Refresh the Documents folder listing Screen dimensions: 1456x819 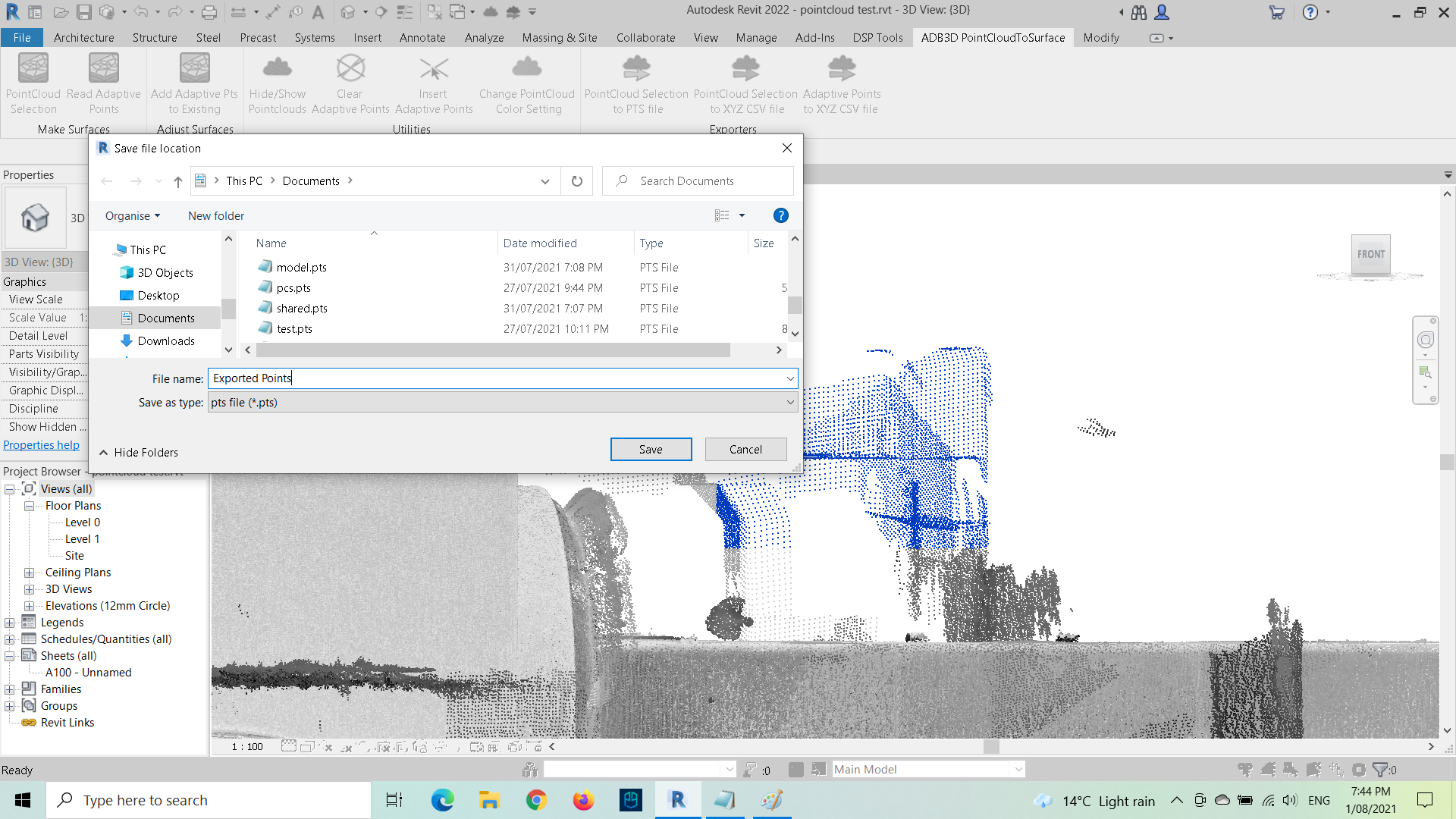[x=576, y=181]
